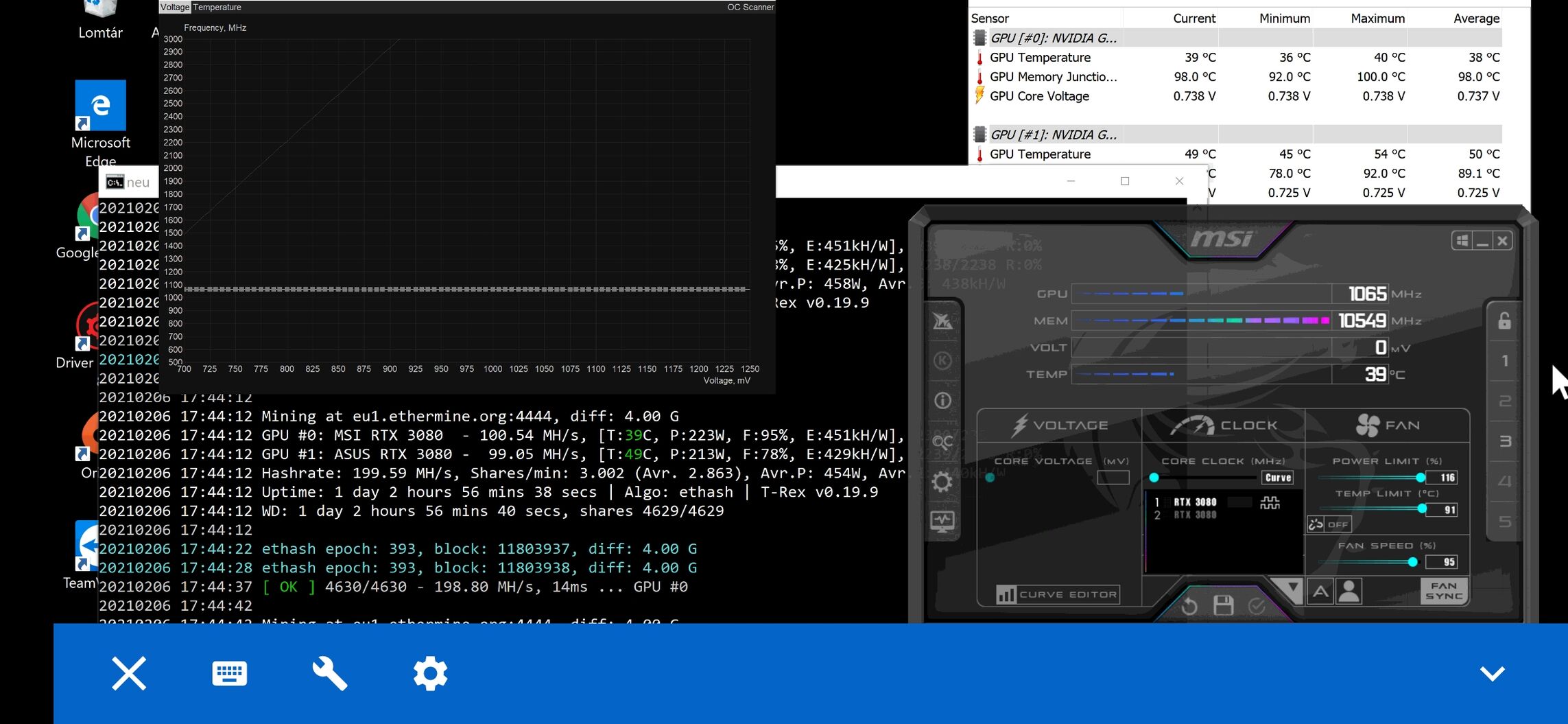Click the reset settings arrow icon
The width and height of the screenshot is (1568, 724).
[x=1189, y=606]
